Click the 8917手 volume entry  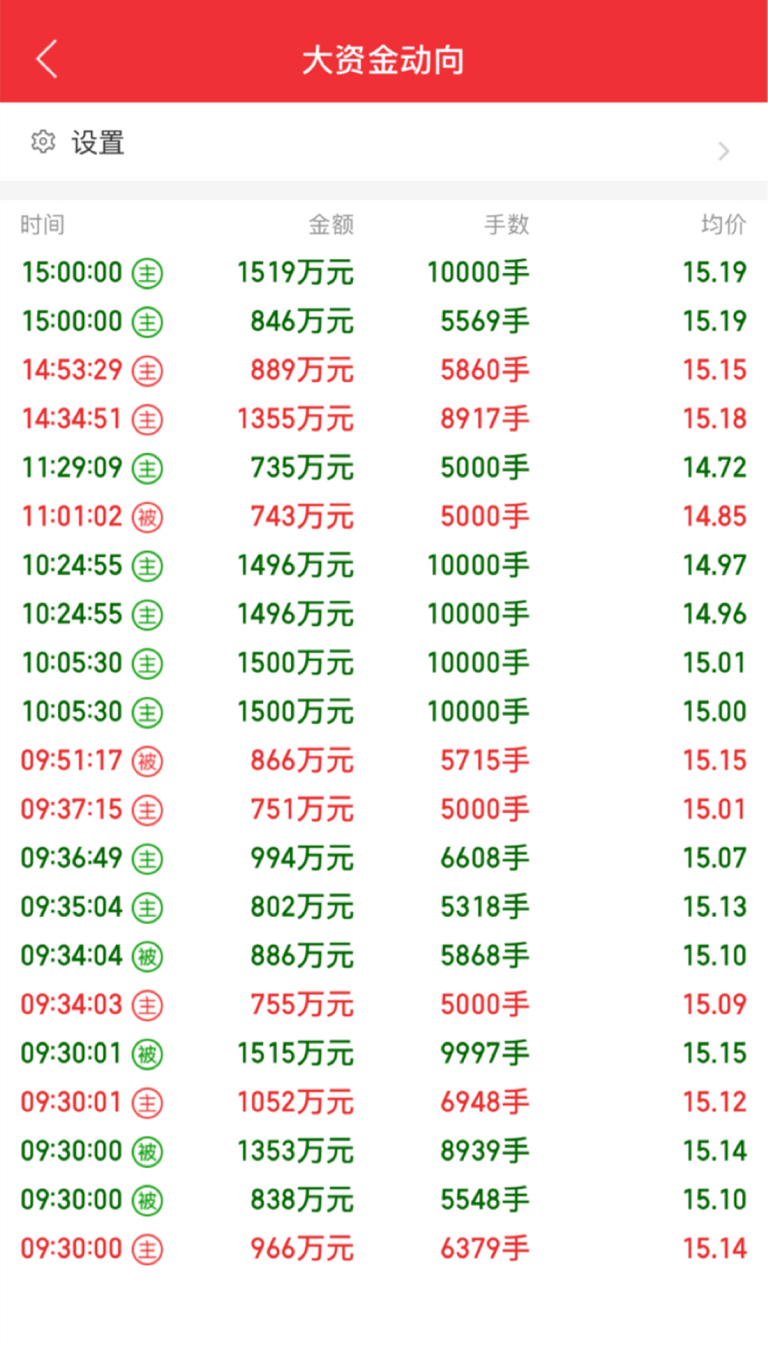tap(485, 419)
